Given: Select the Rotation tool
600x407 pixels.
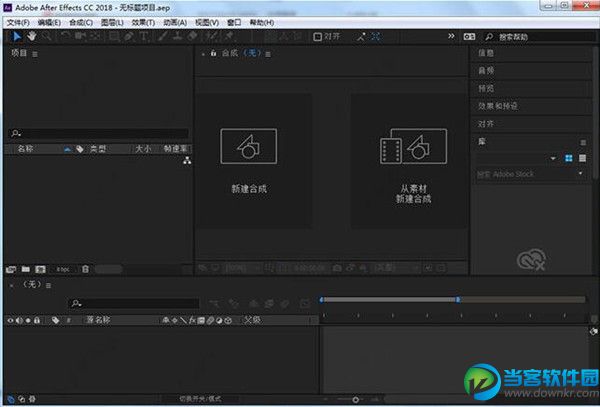Looking at the screenshot, I should pyautogui.click(x=65, y=36).
